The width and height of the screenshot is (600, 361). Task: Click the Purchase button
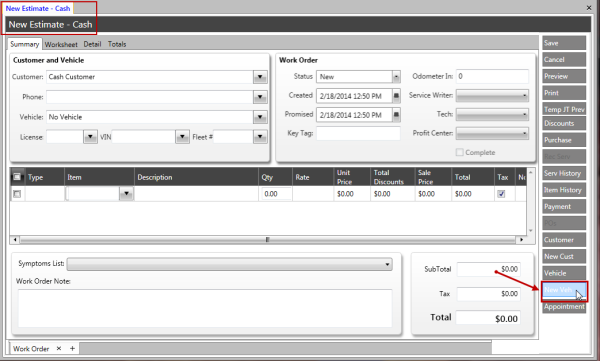coord(564,140)
